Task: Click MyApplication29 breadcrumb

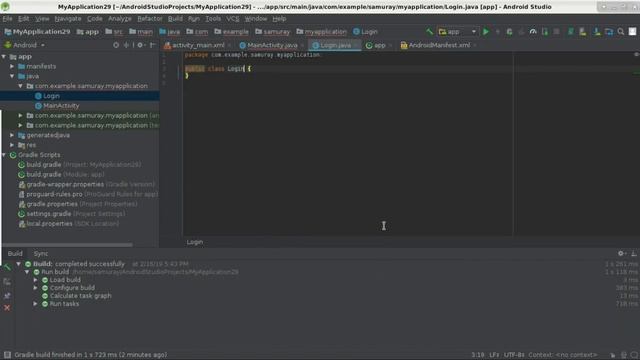Action: (x=37, y=31)
